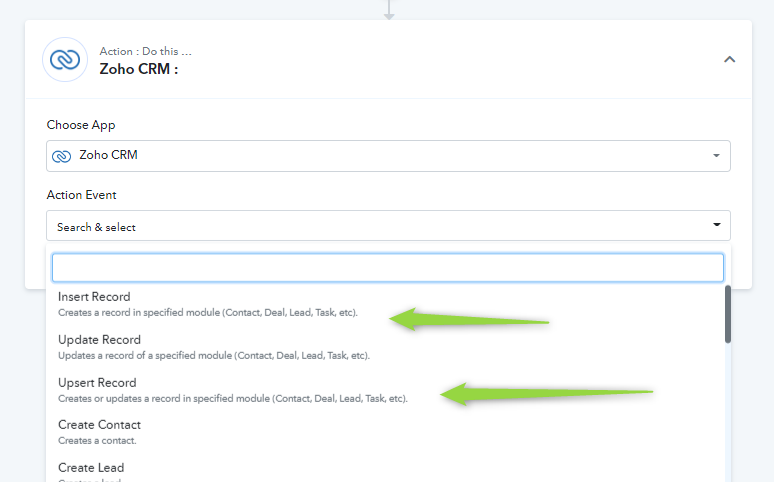Click the 'Creates a contact.' description
This screenshot has height=482, width=774.
(x=97, y=441)
